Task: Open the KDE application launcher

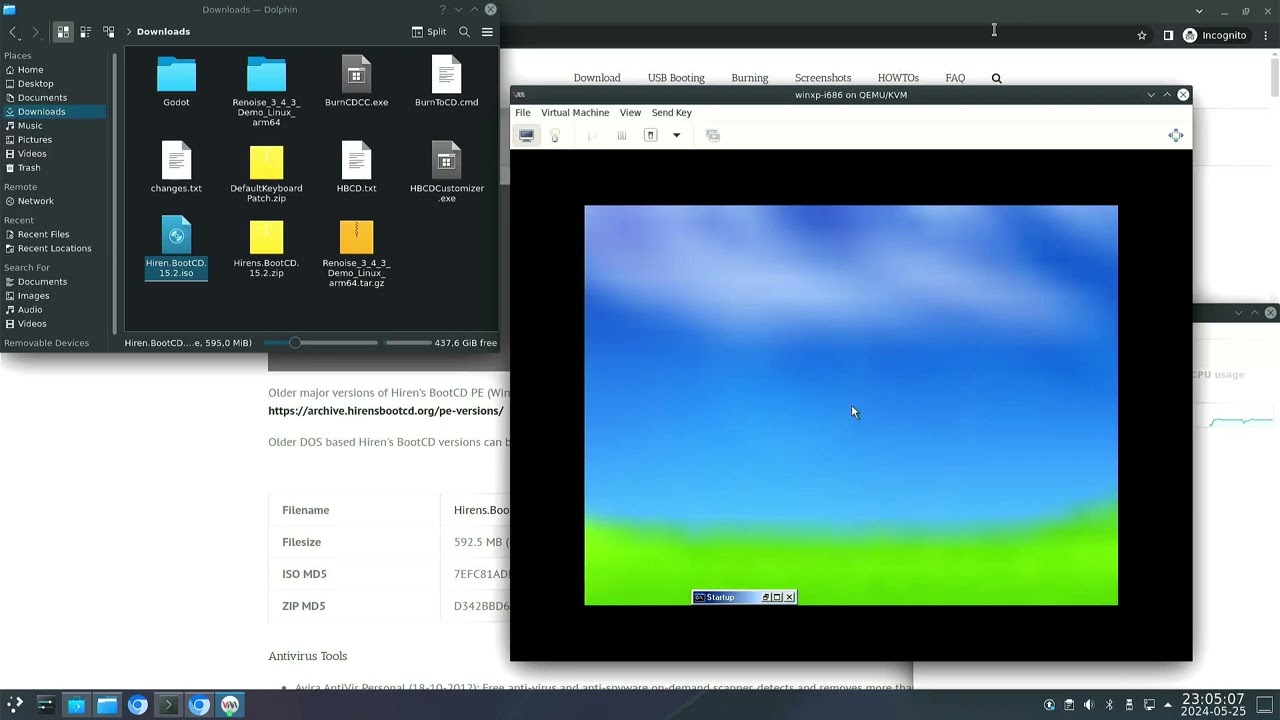Action: point(15,705)
